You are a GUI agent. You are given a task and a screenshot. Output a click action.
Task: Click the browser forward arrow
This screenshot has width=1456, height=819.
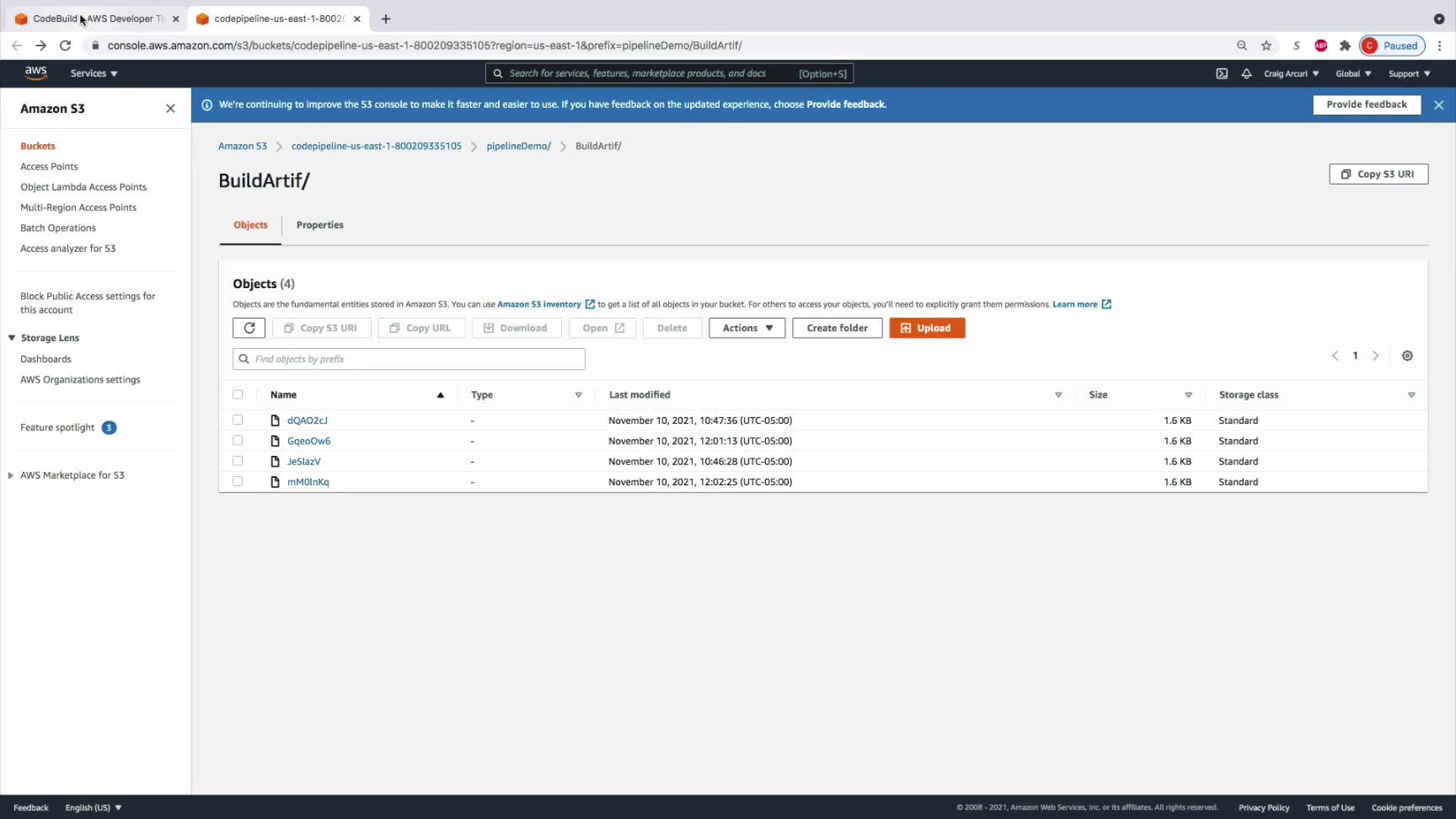40,45
